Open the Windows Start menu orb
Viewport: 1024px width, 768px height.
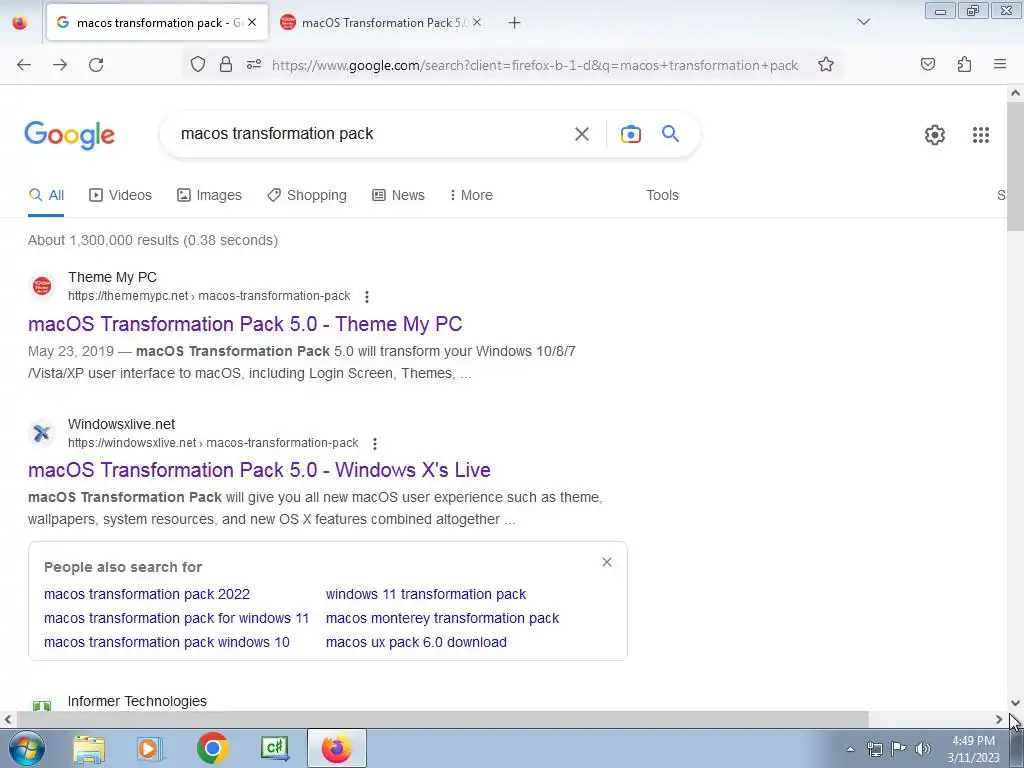click(x=27, y=748)
